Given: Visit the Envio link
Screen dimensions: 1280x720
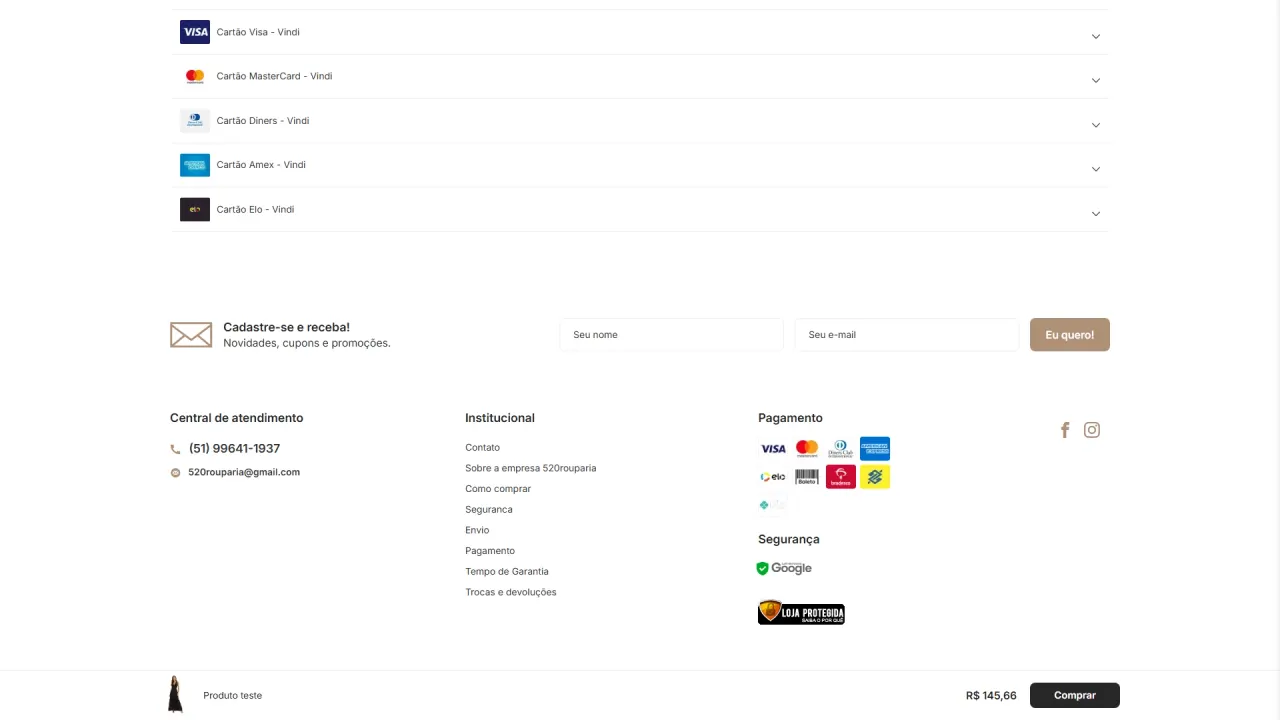Looking at the screenshot, I should pyautogui.click(x=477, y=530).
